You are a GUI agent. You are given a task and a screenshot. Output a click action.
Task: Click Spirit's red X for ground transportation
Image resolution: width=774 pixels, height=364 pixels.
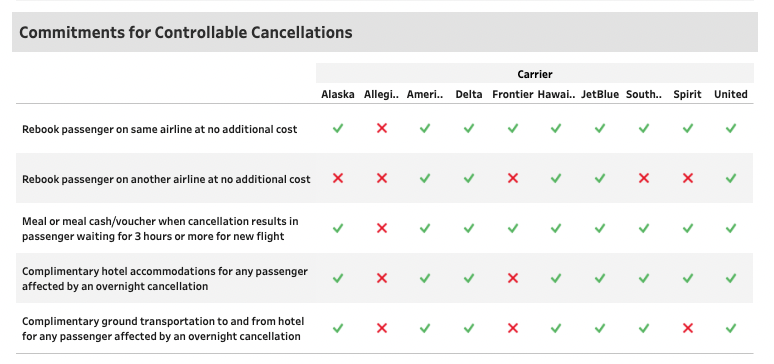[x=688, y=328]
